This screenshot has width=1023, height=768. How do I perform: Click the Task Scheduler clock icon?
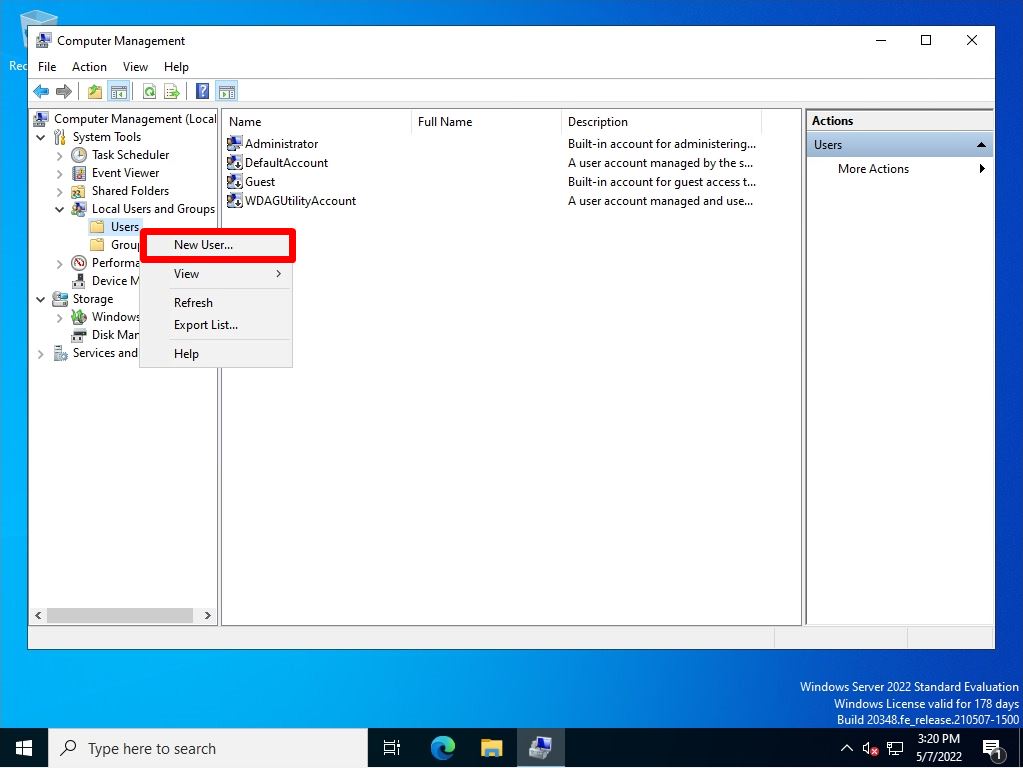pyautogui.click(x=79, y=155)
